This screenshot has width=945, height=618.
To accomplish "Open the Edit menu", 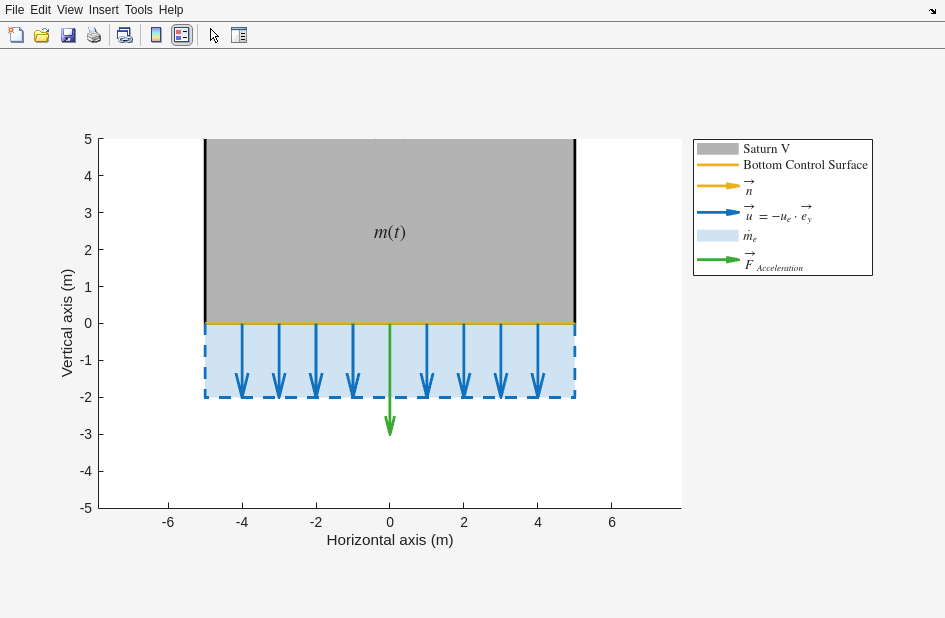I will 40,10.
